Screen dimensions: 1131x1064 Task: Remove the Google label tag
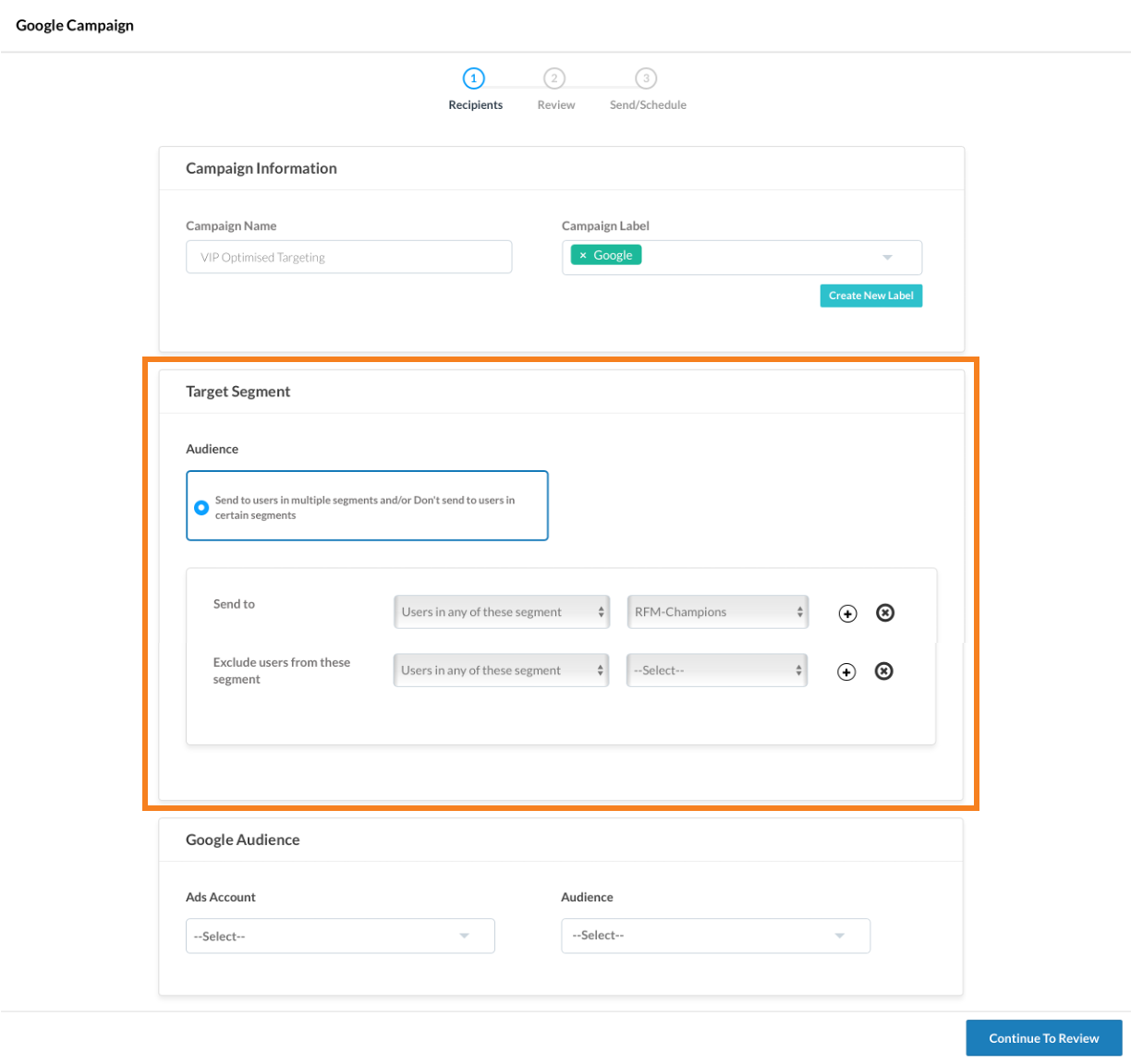pos(583,256)
